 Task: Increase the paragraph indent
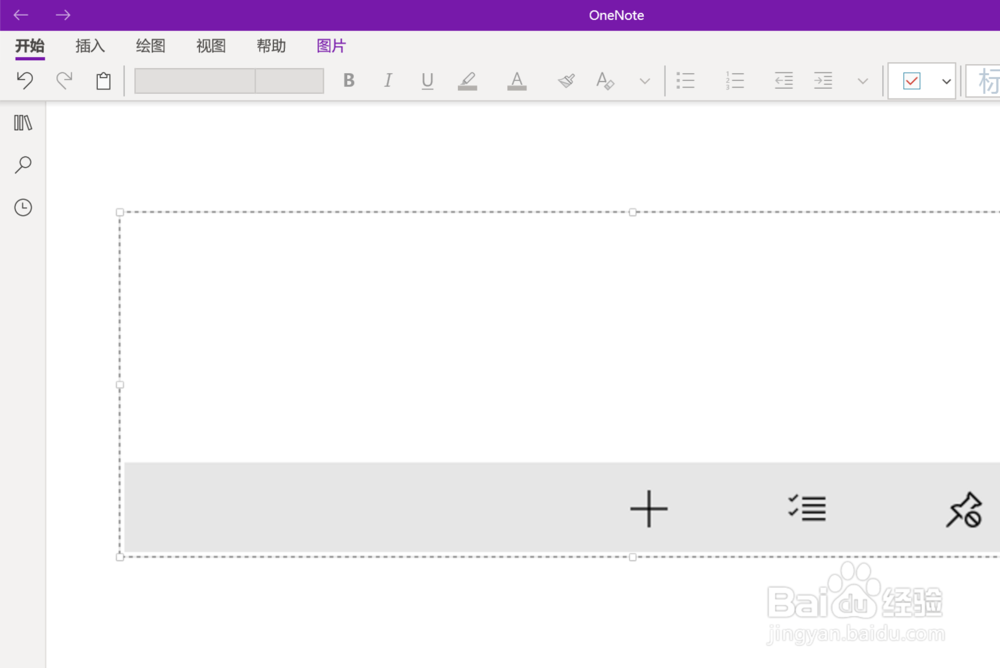pos(823,80)
